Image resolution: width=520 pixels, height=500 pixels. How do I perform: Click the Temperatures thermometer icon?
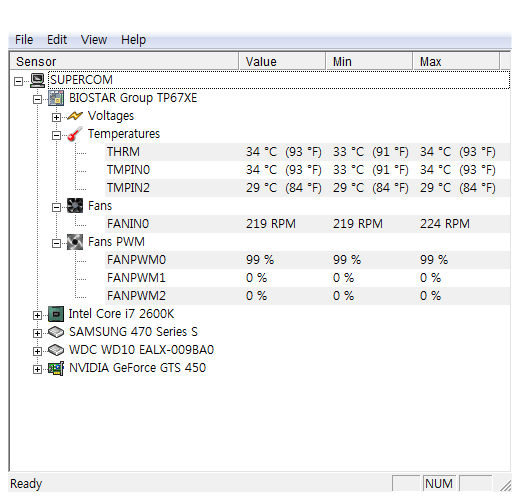pos(75,134)
